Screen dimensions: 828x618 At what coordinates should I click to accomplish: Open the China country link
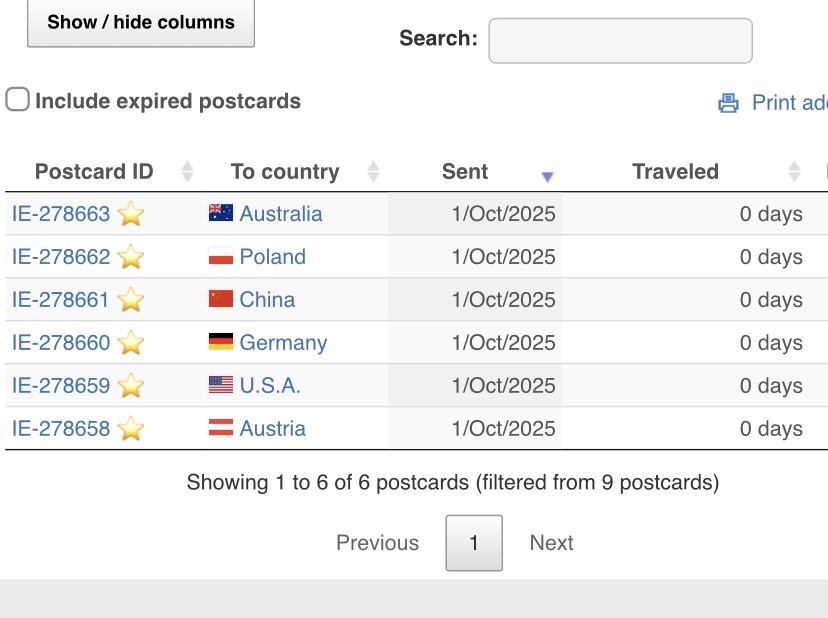pyautogui.click(x=267, y=300)
